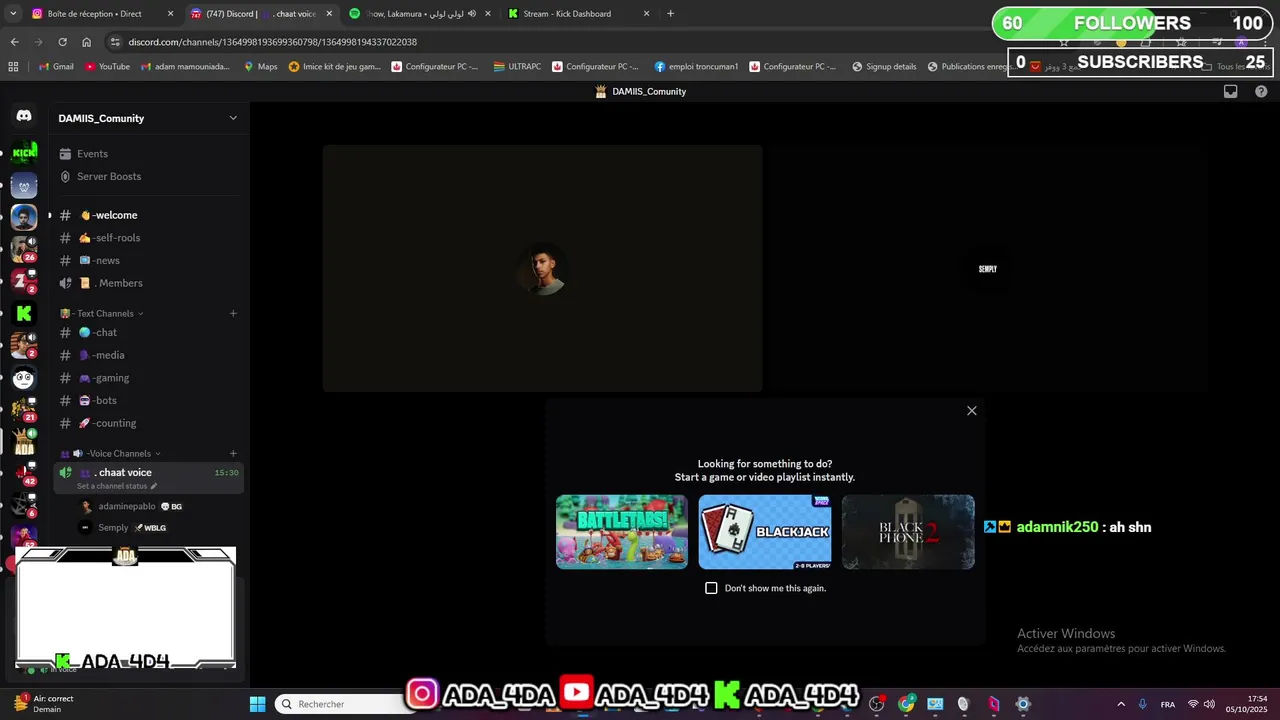This screenshot has width=1280, height=720.
Task: Open the green KICK server icon
Action: click(24, 152)
